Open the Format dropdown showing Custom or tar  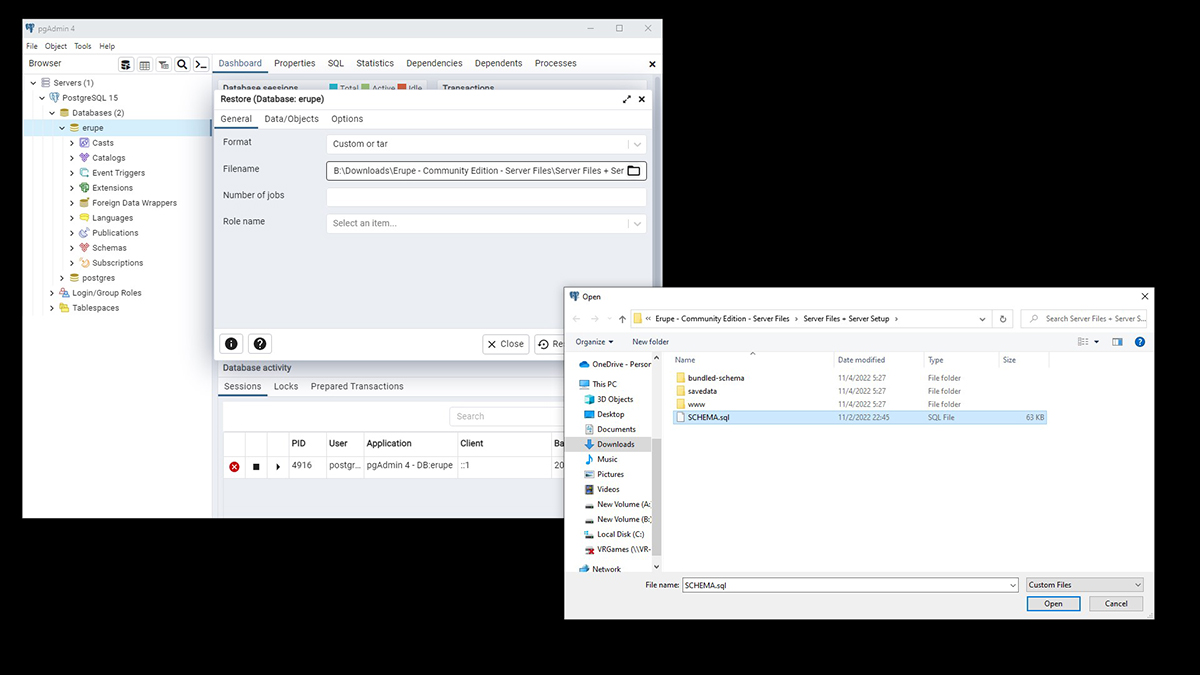486,144
